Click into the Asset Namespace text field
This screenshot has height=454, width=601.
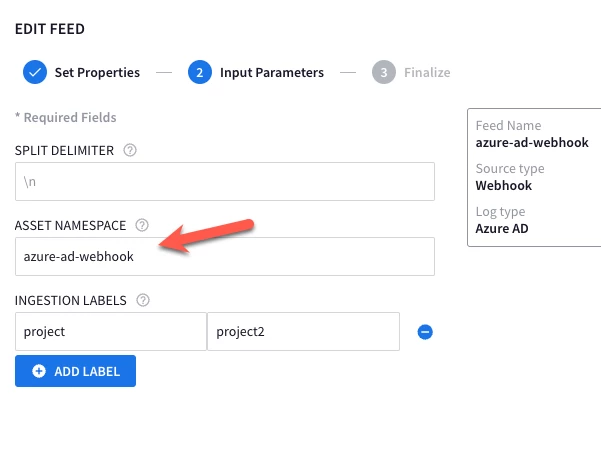coord(225,257)
